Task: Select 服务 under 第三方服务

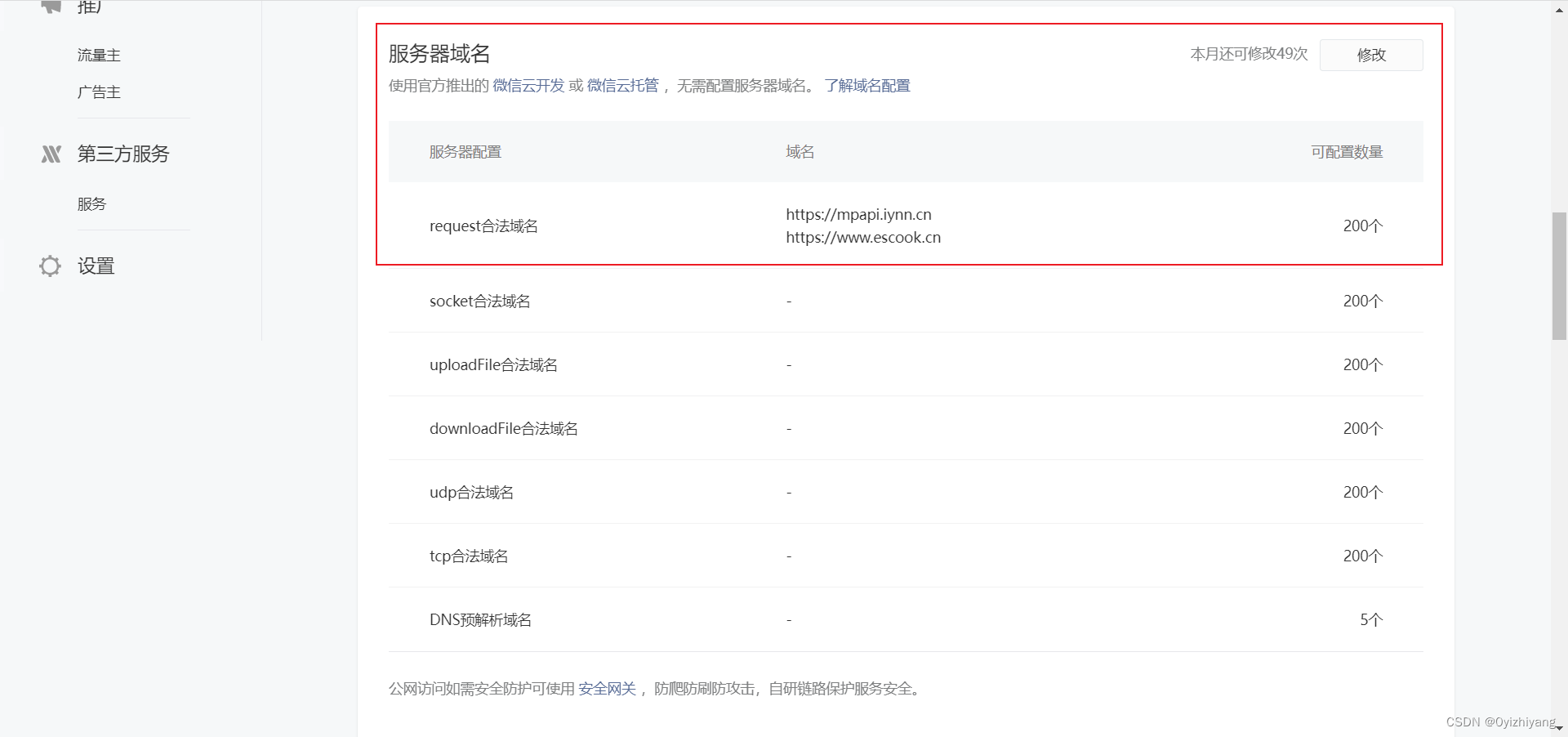Action: coord(91,204)
